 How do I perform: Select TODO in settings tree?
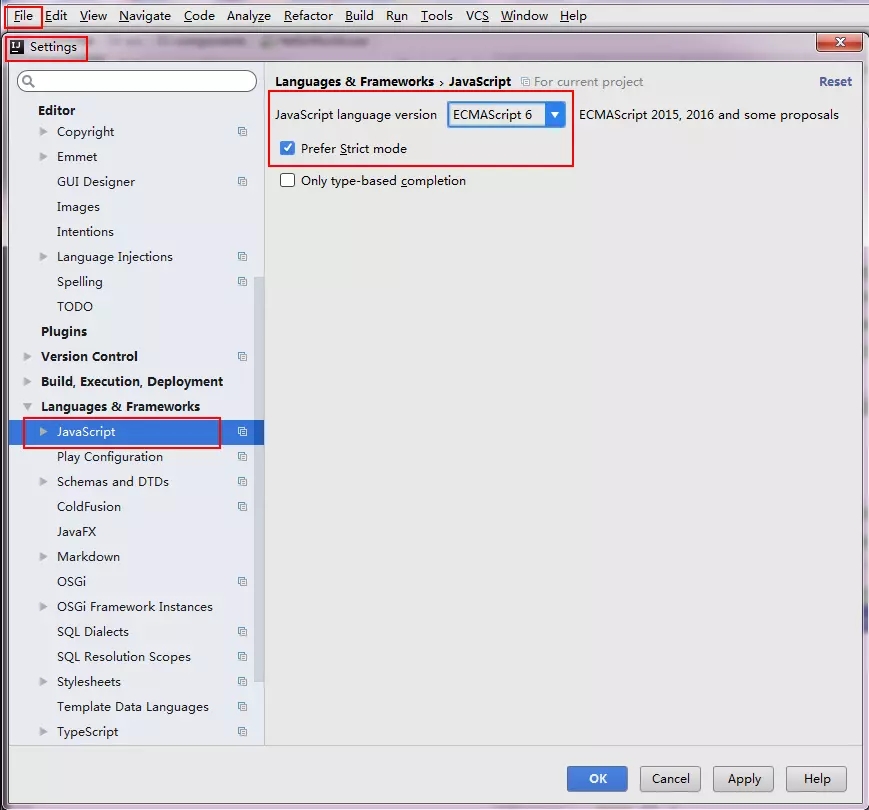coord(74,306)
